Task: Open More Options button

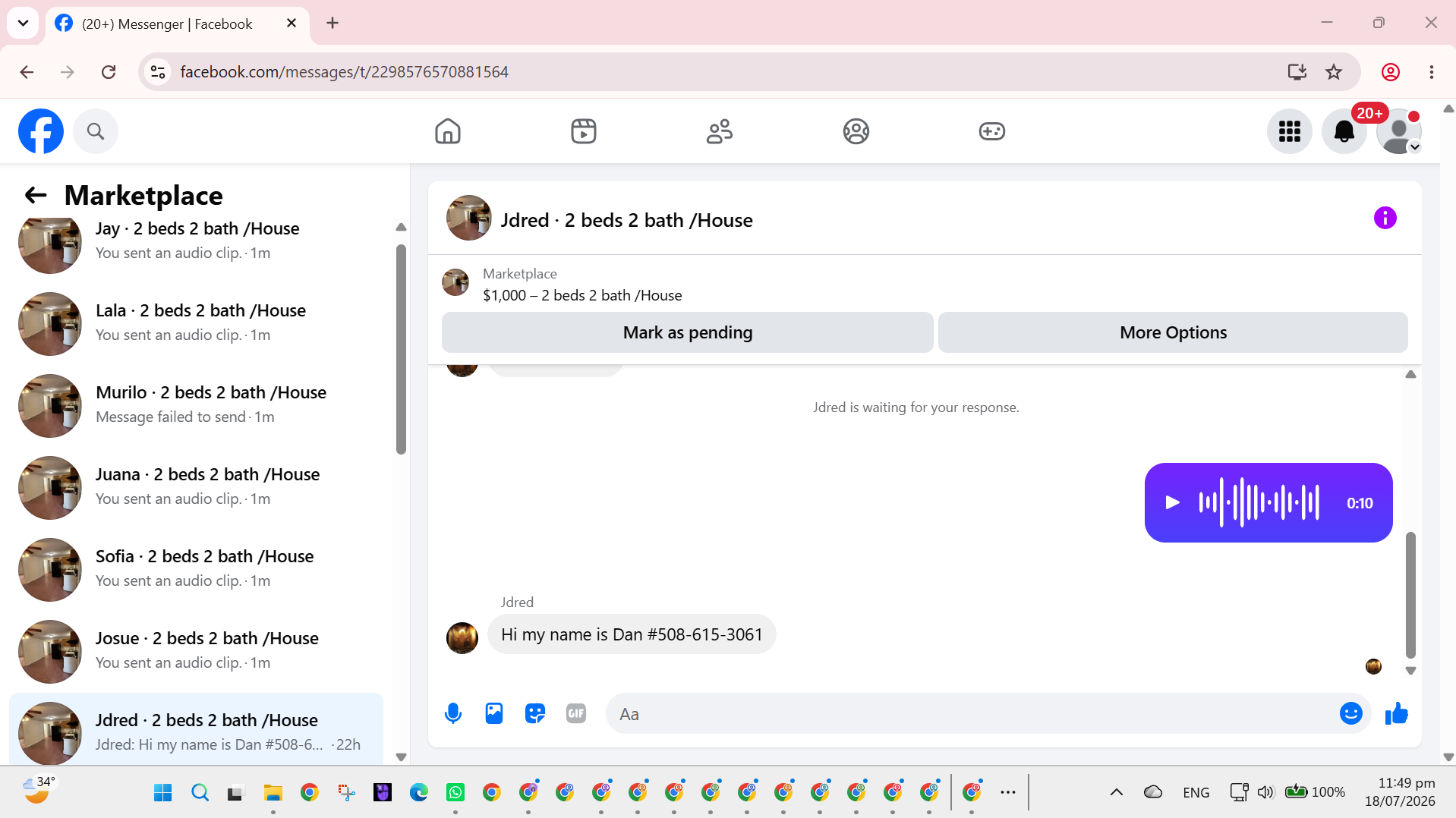Action: pos(1173,332)
